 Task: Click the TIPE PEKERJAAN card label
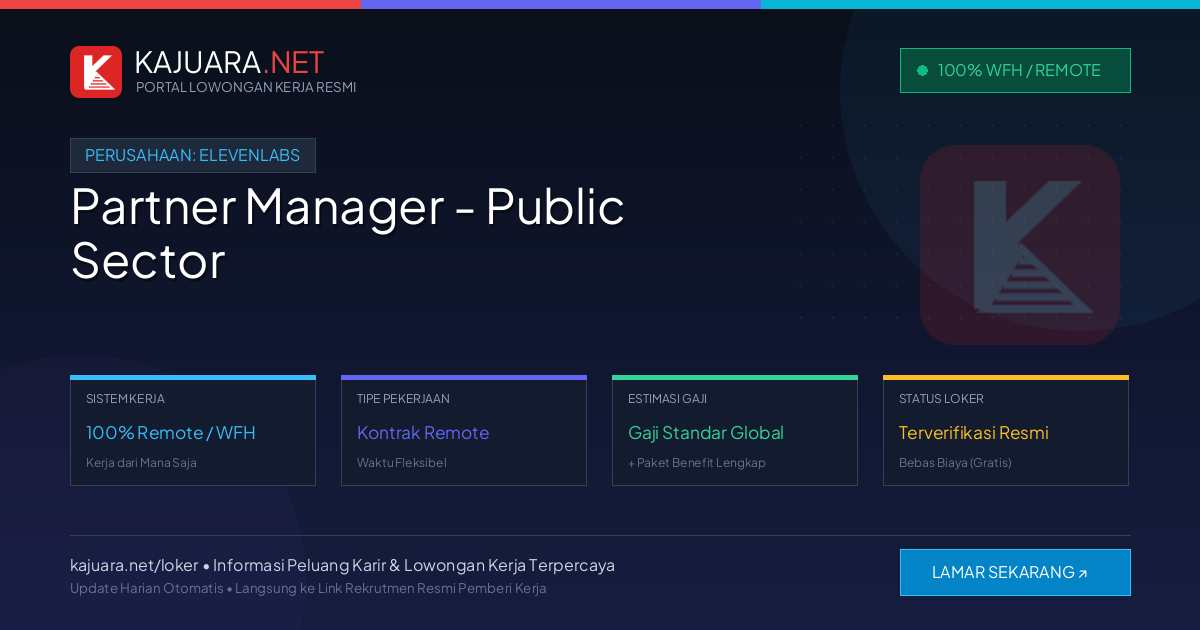tap(403, 398)
